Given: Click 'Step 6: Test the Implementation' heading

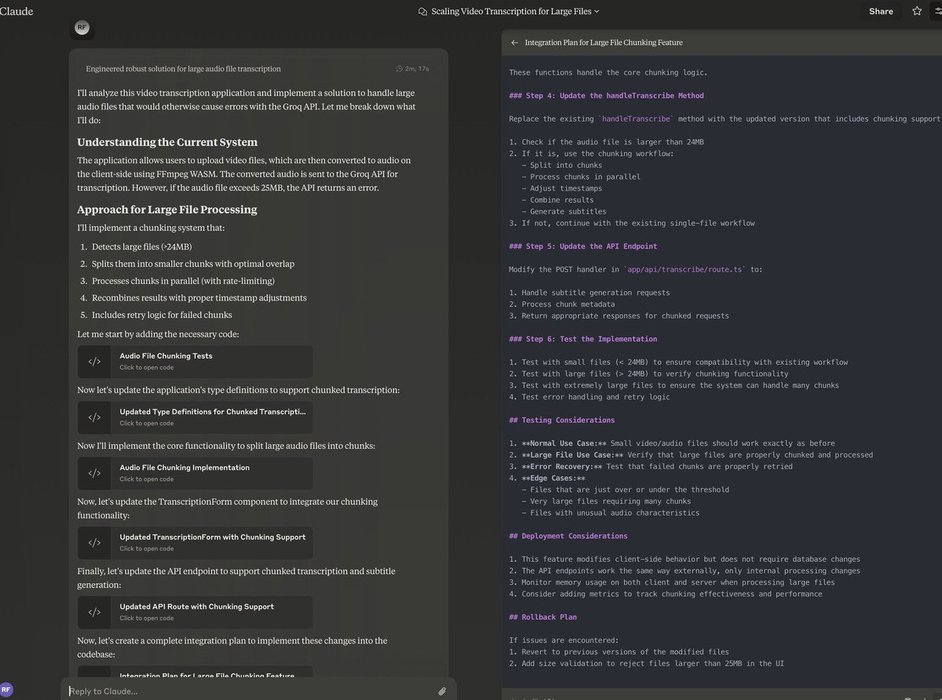Looking at the screenshot, I should pos(583,339).
